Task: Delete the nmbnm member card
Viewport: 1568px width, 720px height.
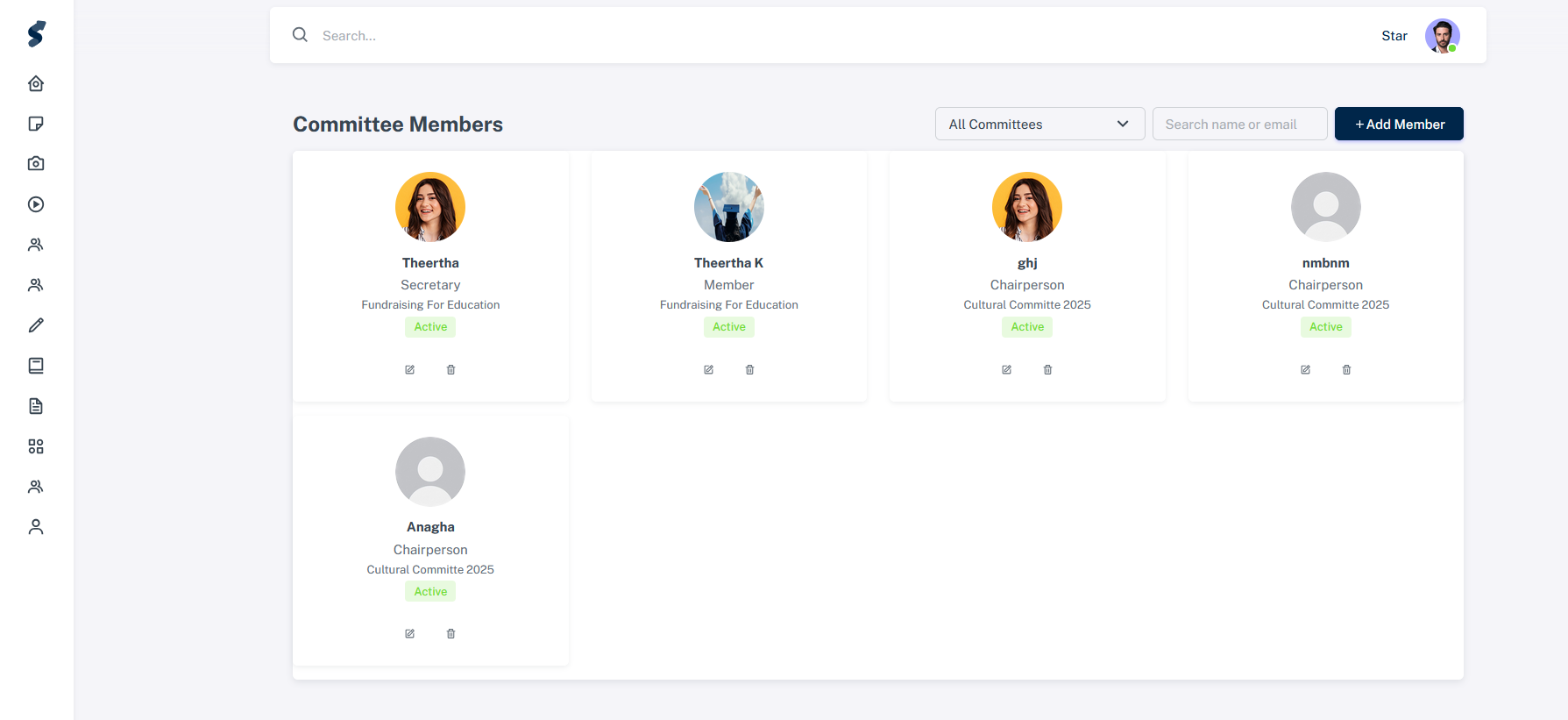Action: [1347, 370]
